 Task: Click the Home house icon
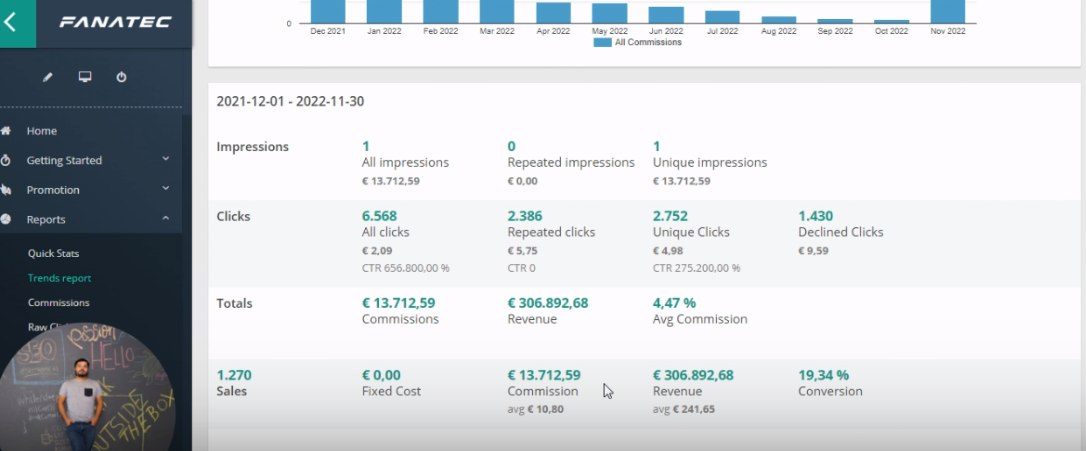pos(6,130)
